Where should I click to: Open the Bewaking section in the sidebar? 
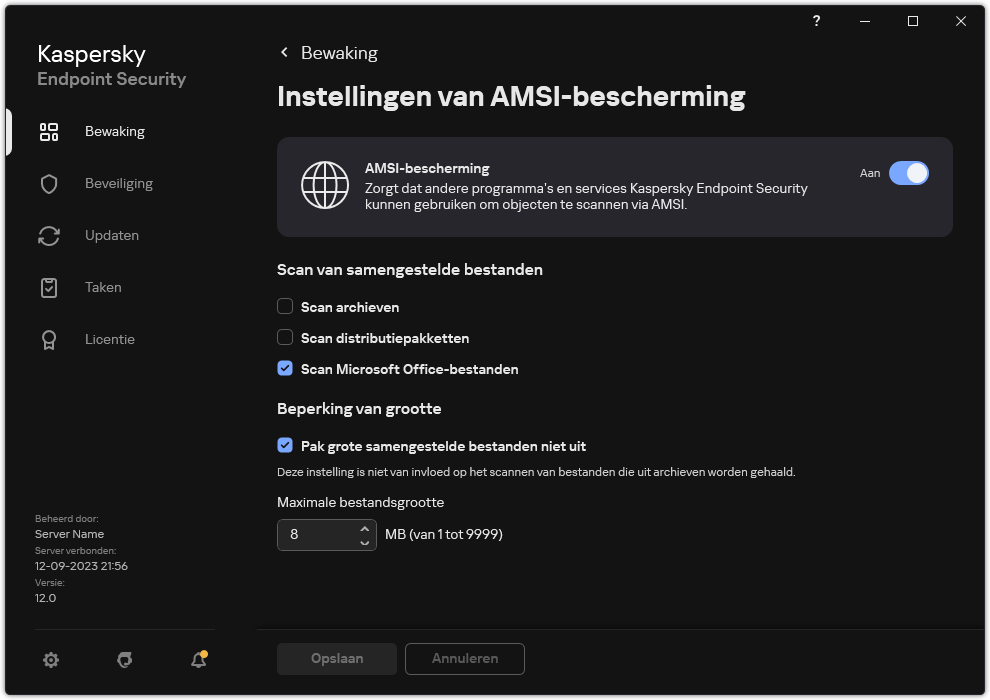115,131
